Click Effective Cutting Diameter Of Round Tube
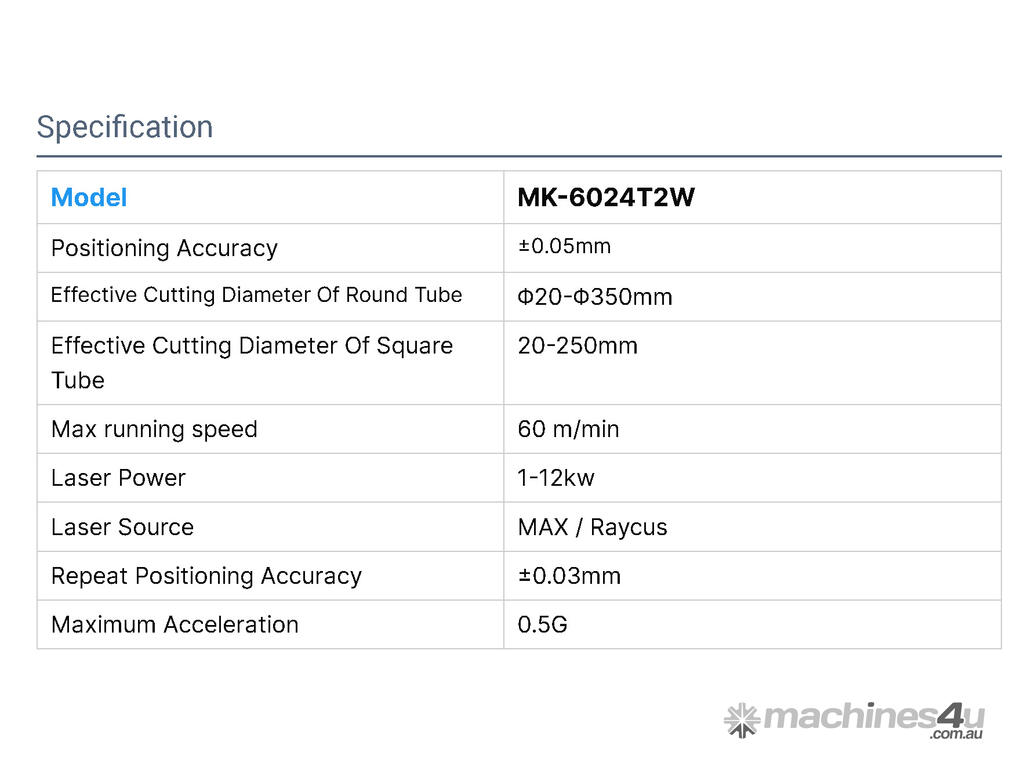 click(x=256, y=295)
